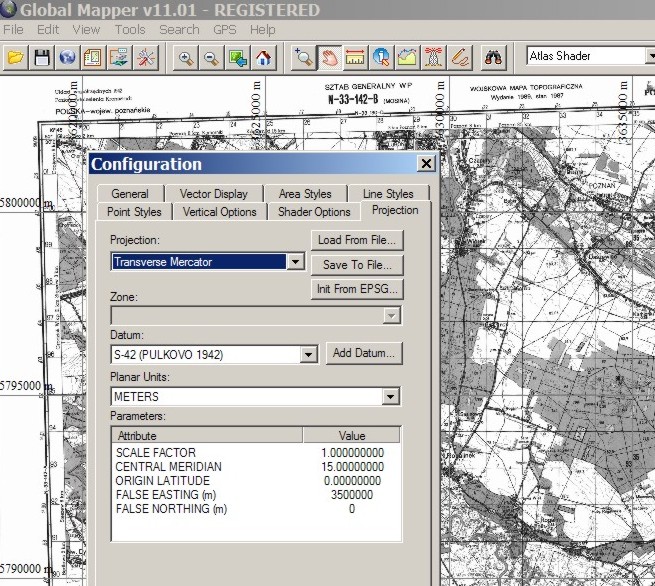Click the zoom in magnifier icon

(x=185, y=58)
